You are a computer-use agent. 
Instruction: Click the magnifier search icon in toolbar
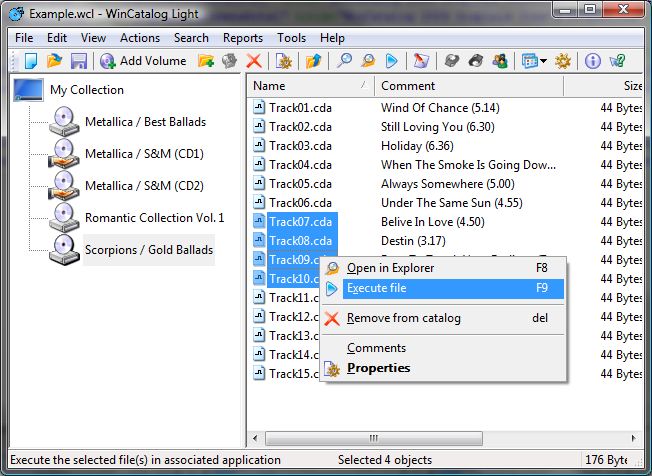[x=345, y=61]
